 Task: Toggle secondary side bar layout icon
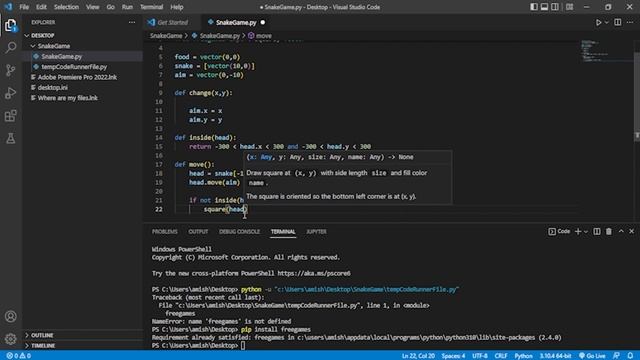tap(555, 7)
